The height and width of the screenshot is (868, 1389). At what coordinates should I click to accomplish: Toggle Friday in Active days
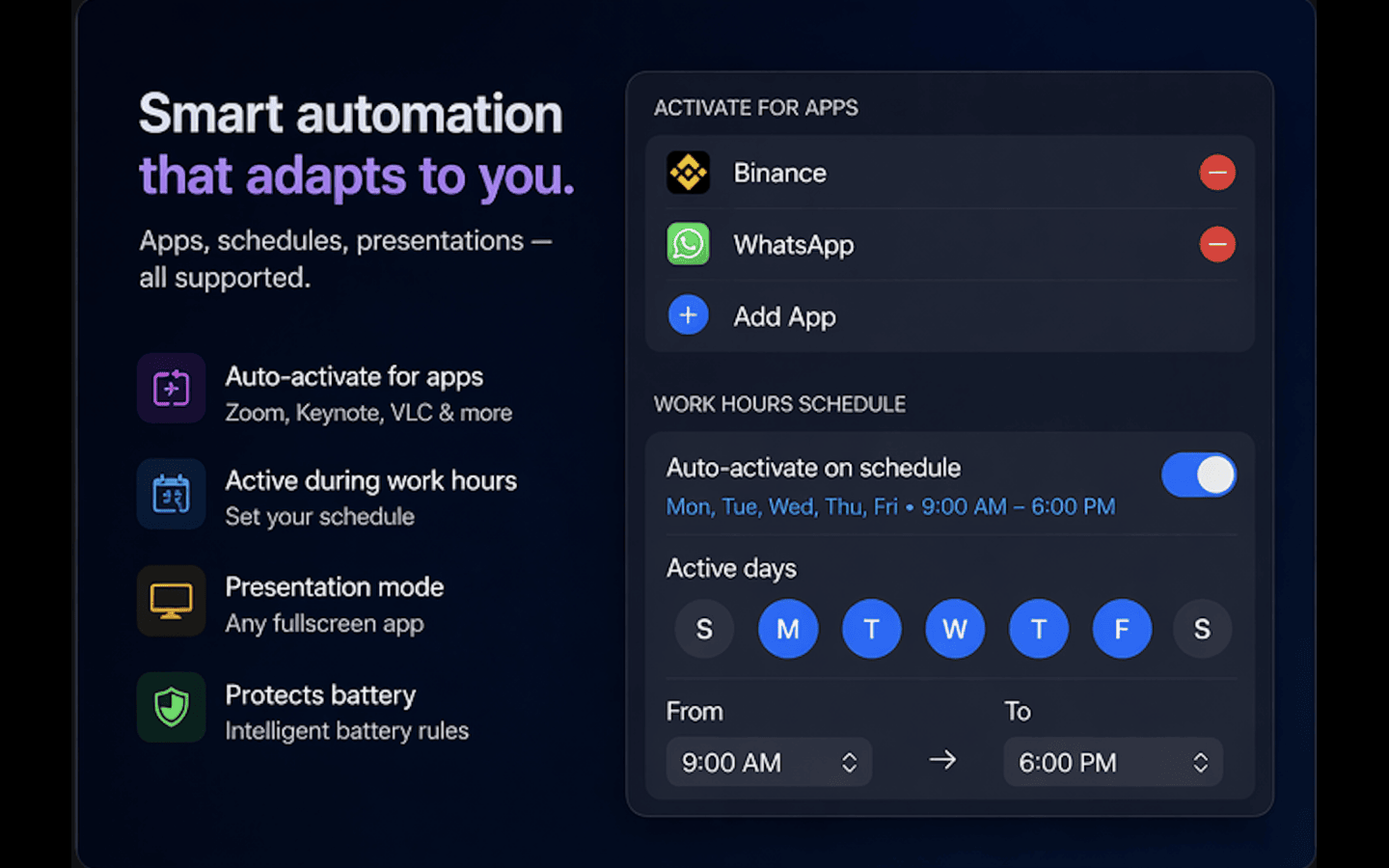pos(1122,629)
